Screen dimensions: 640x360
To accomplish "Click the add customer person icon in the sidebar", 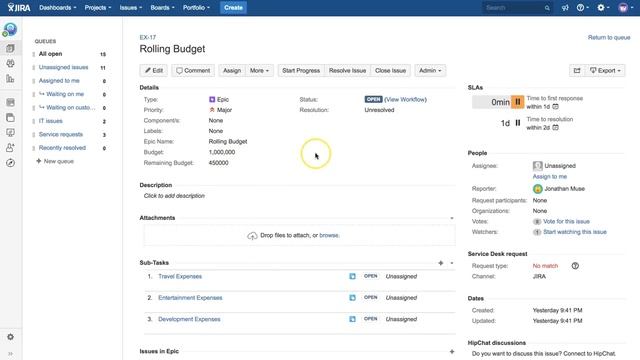I will (x=10, y=148).
